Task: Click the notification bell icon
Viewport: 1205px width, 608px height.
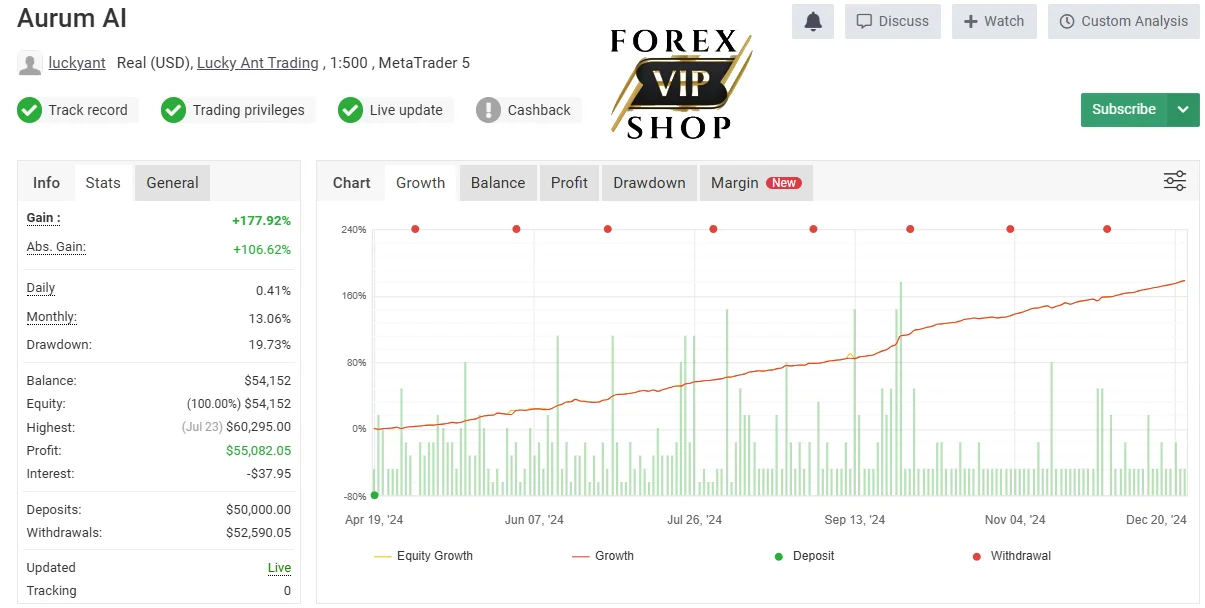Action: click(813, 21)
